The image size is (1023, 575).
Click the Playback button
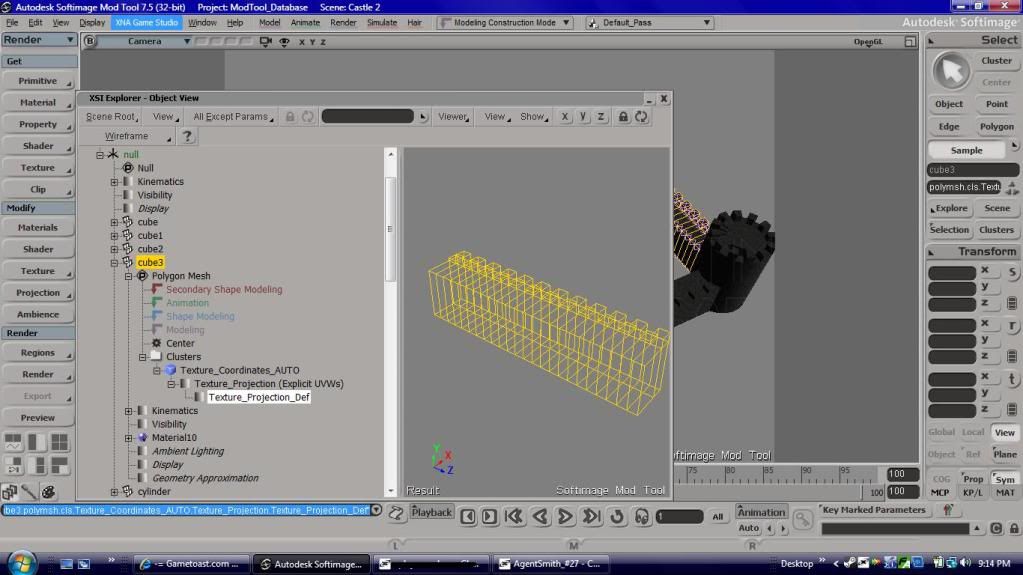(x=431, y=513)
